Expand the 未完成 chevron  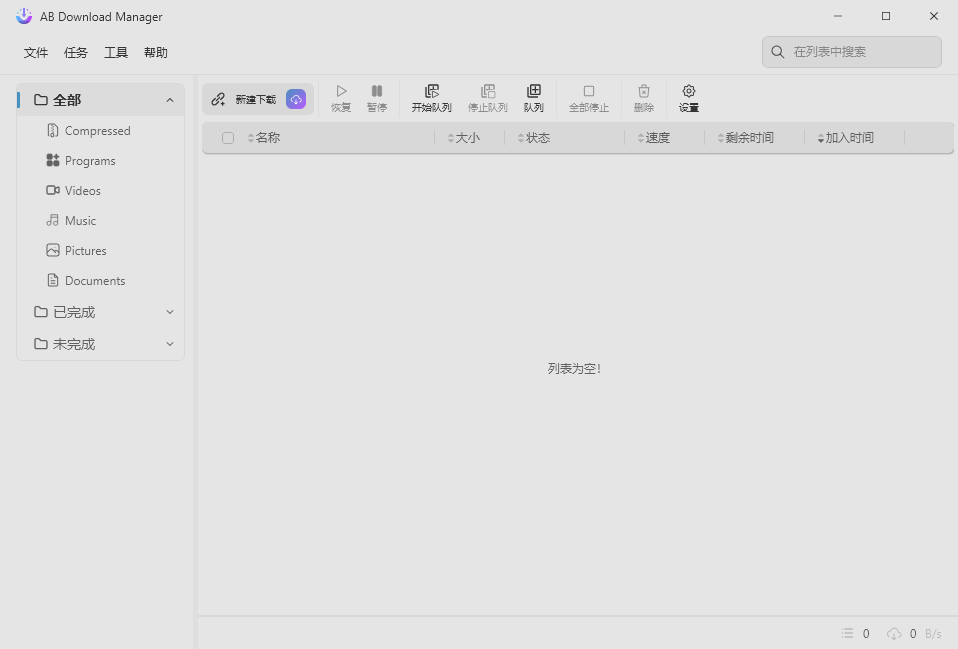pos(170,344)
